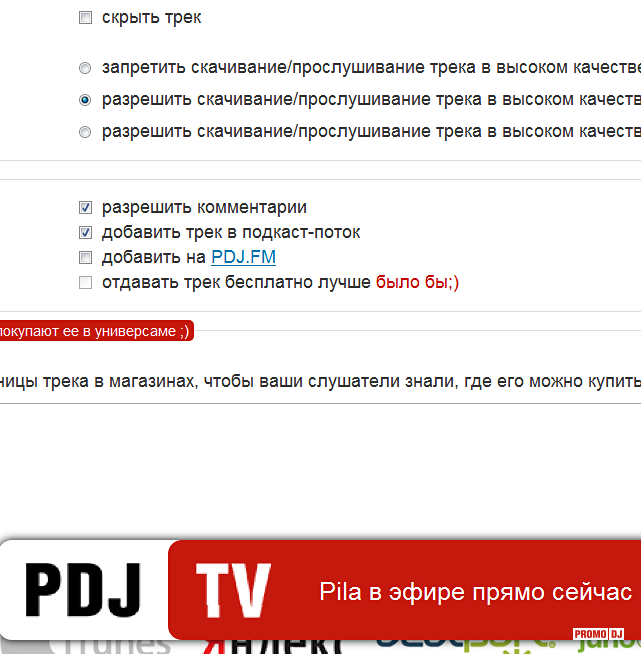This screenshot has width=641, height=654.
Task: Click the 'разрешить комментарии' label text
Action: [204, 208]
